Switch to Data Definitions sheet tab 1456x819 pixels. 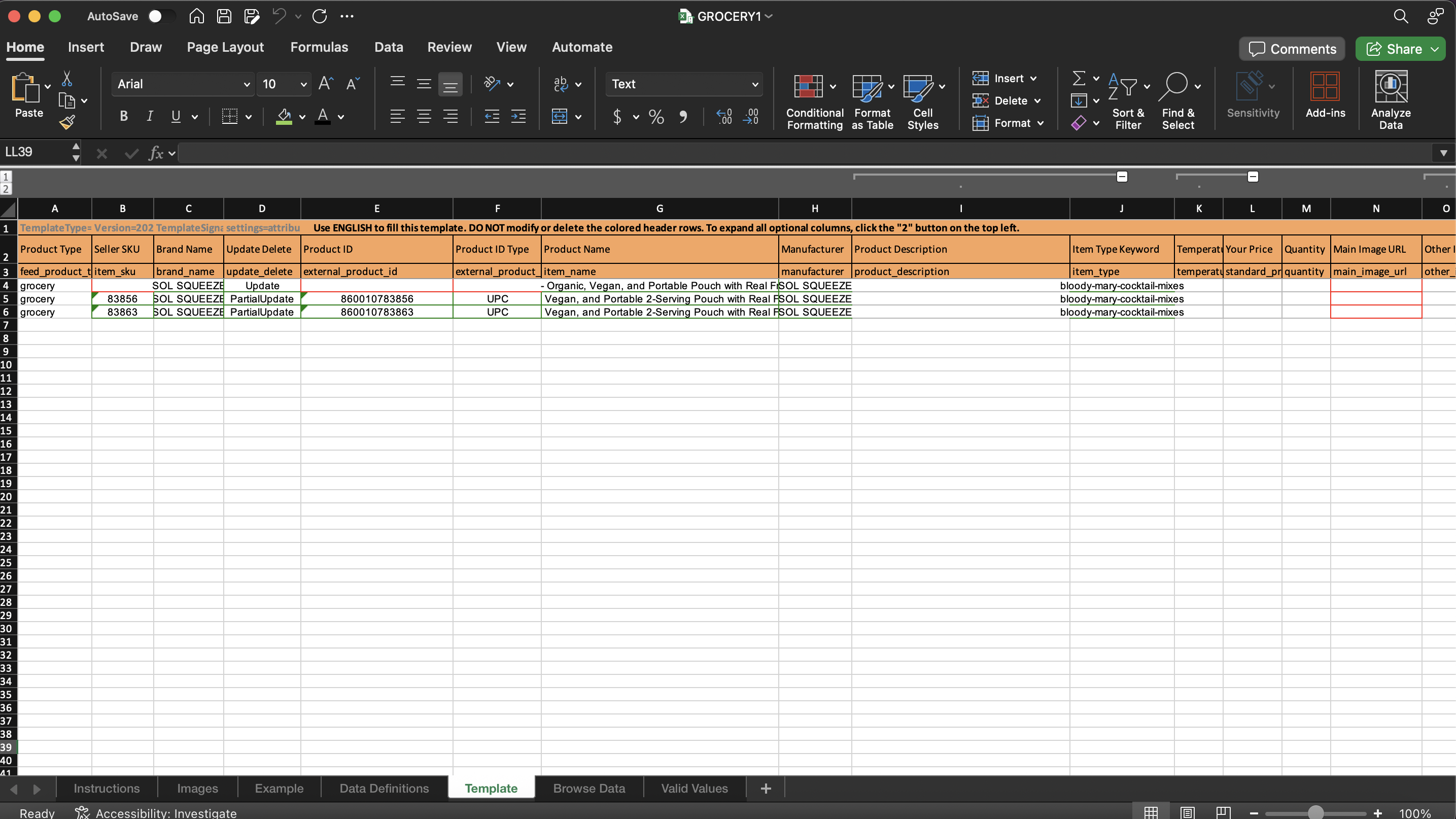coord(385,789)
